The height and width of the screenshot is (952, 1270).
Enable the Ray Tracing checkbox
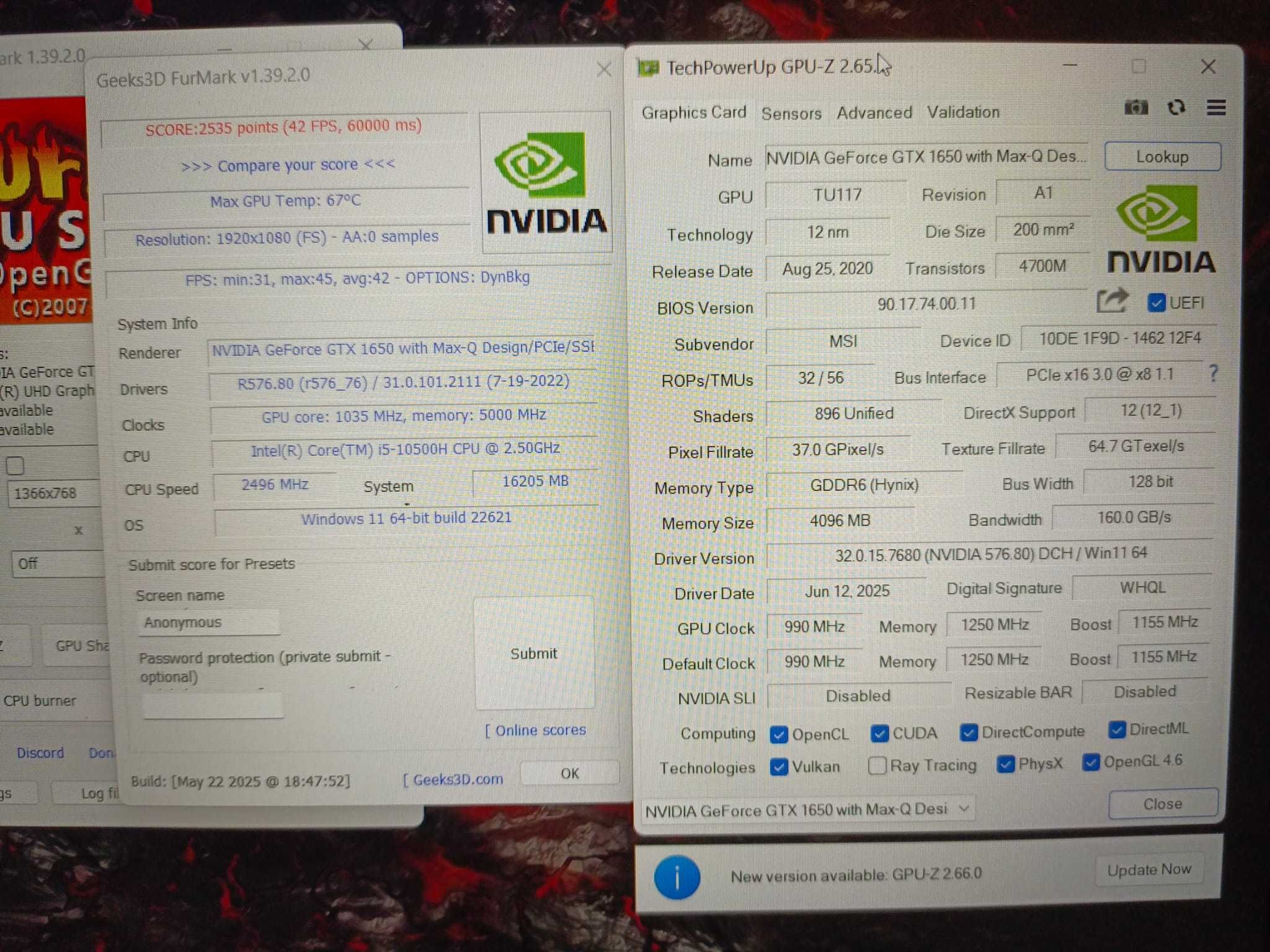pyautogui.click(x=877, y=765)
